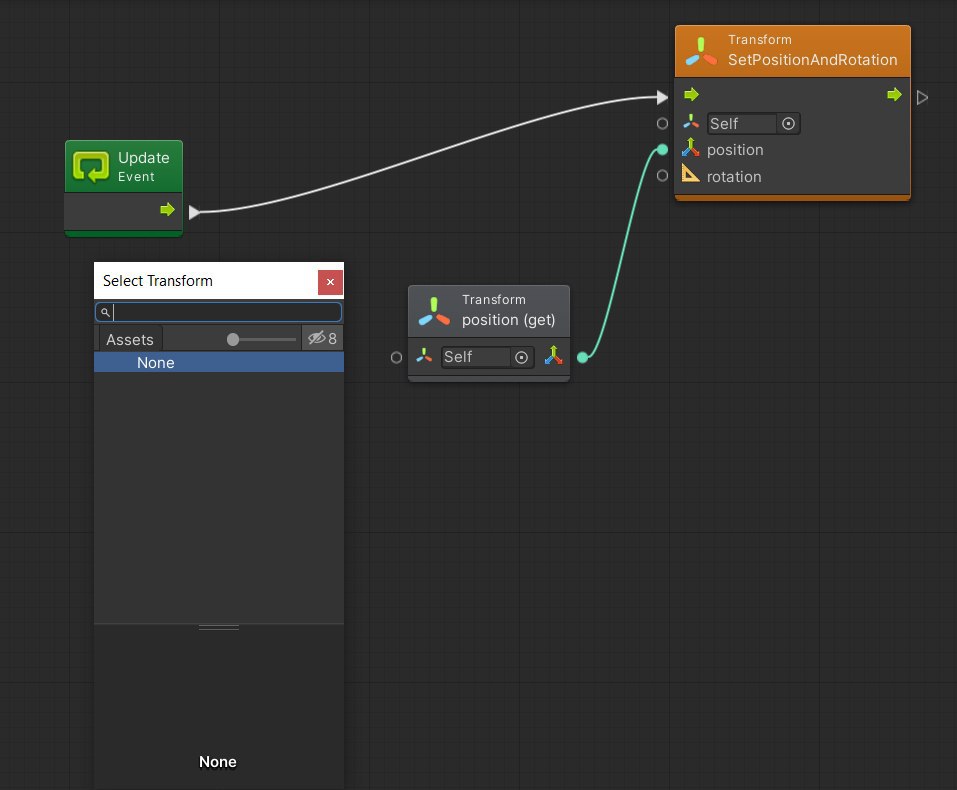Click the preview panel drag handle
Screen dimensions: 957x790
point(218,628)
